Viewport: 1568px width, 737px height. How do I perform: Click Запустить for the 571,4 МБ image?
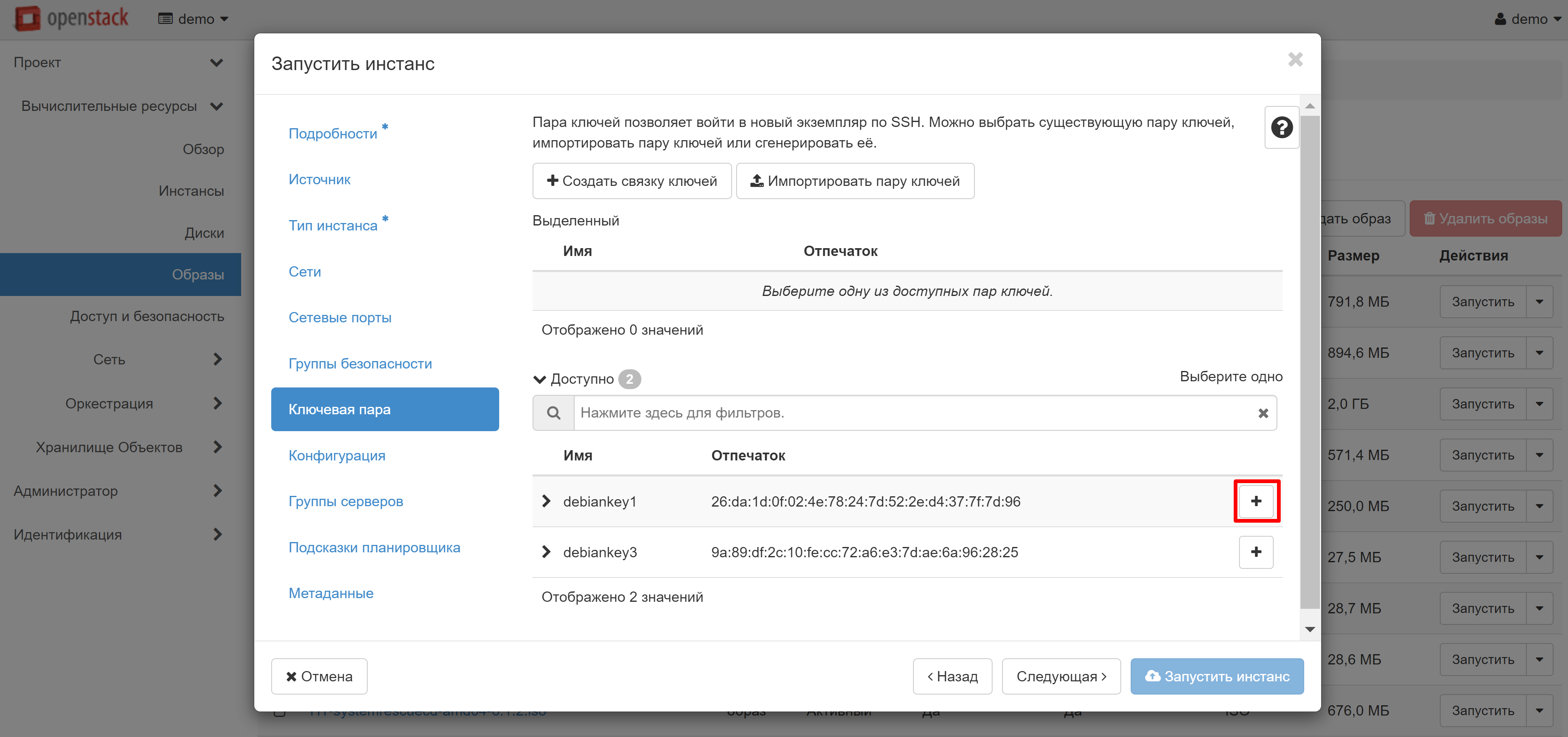point(1483,455)
